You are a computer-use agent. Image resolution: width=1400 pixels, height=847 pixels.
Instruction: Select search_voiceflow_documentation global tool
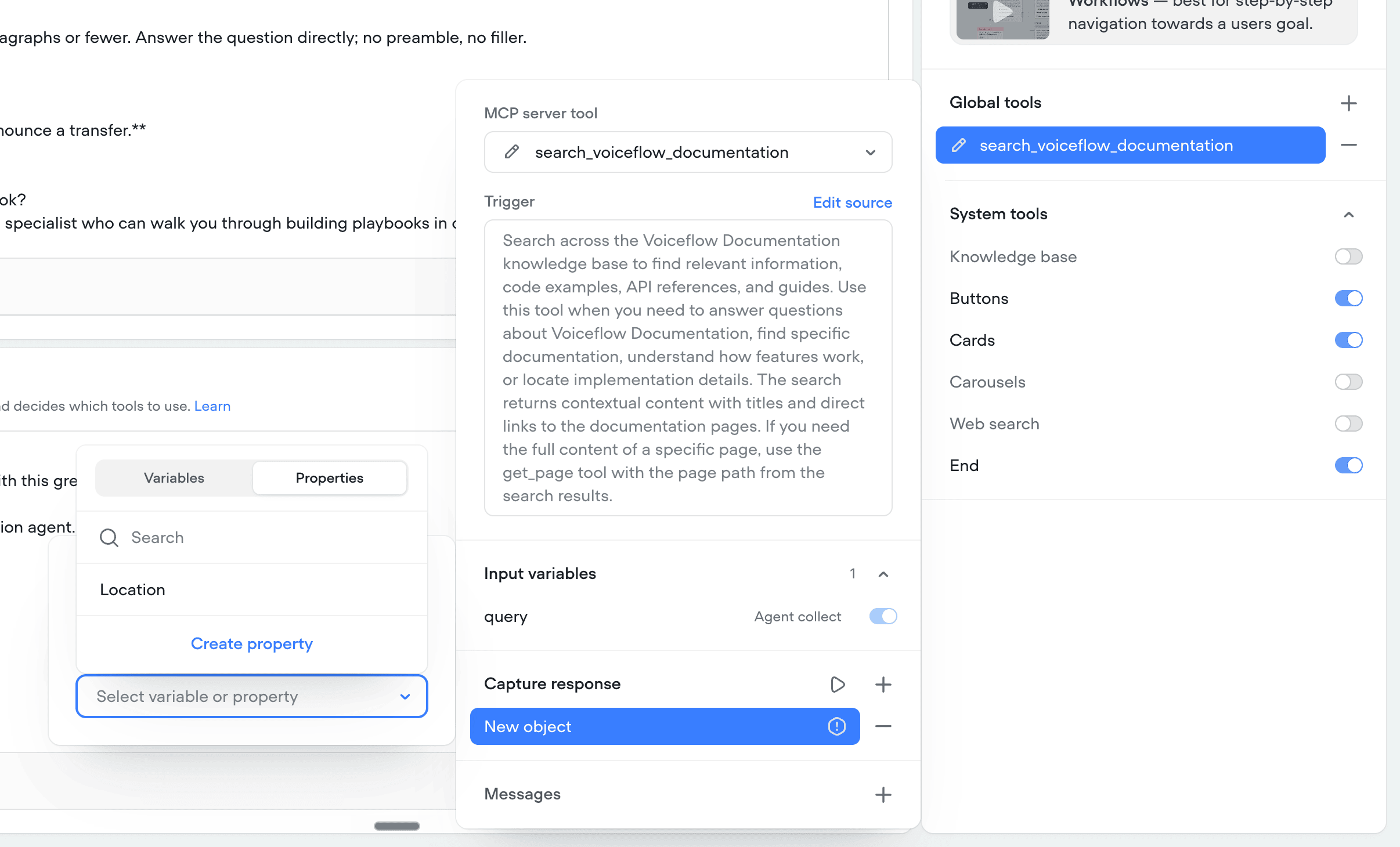pyautogui.click(x=1130, y=145)
